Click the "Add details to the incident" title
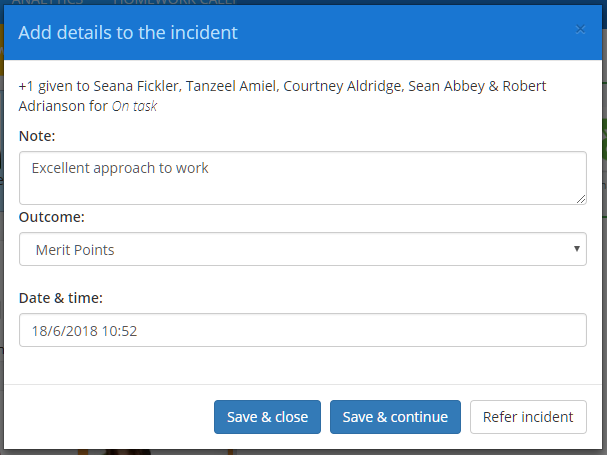Viewport: 607px width, 455px height. pos(128,32)
